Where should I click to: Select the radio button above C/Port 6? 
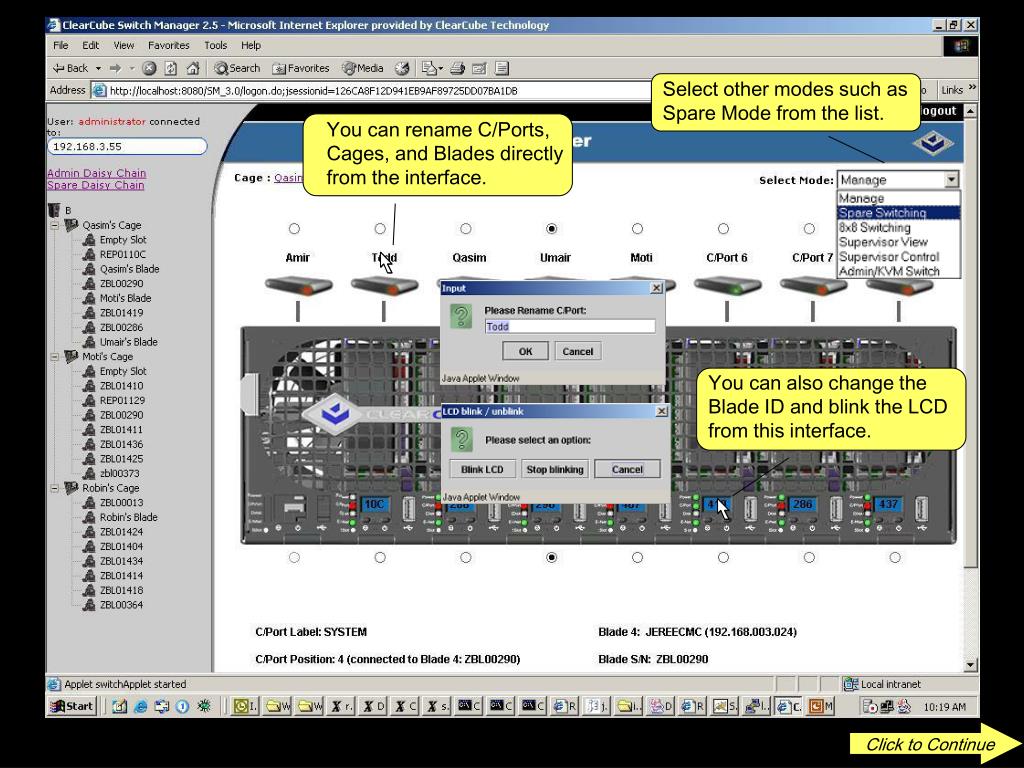tap(724, 229)
